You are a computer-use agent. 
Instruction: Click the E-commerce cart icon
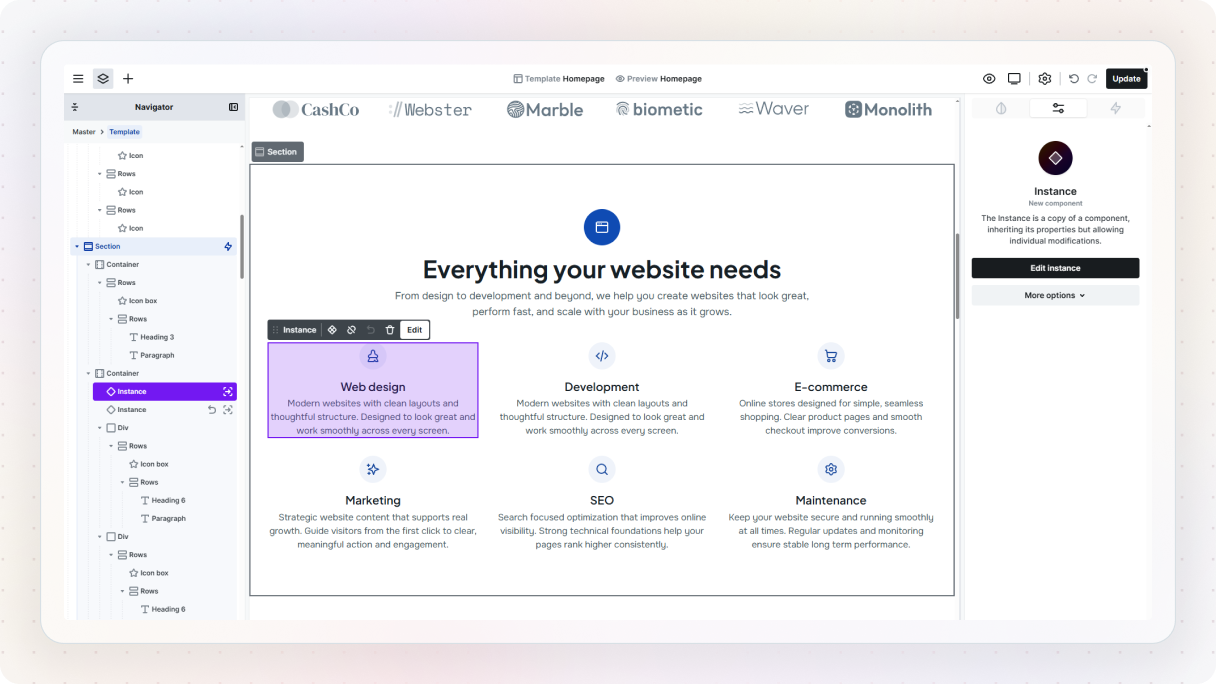pos(830,356)
